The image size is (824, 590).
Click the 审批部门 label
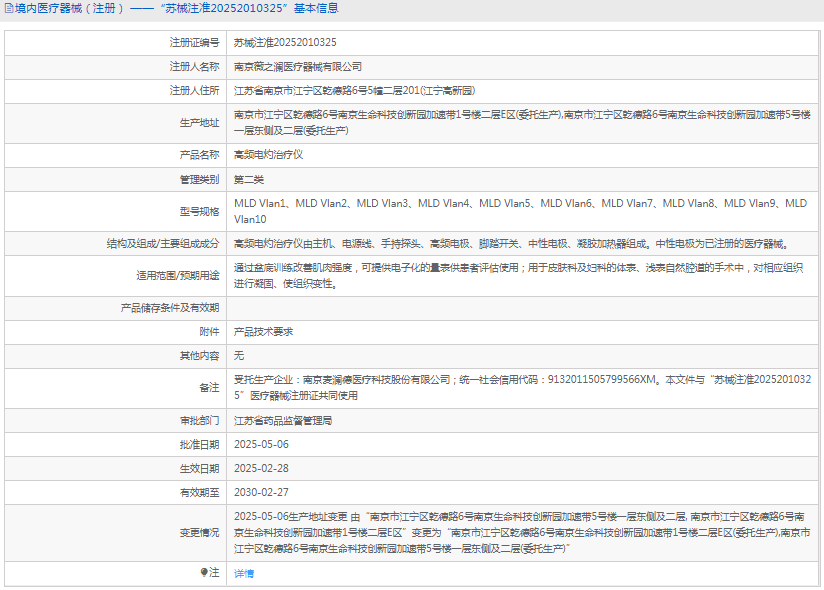200,421
